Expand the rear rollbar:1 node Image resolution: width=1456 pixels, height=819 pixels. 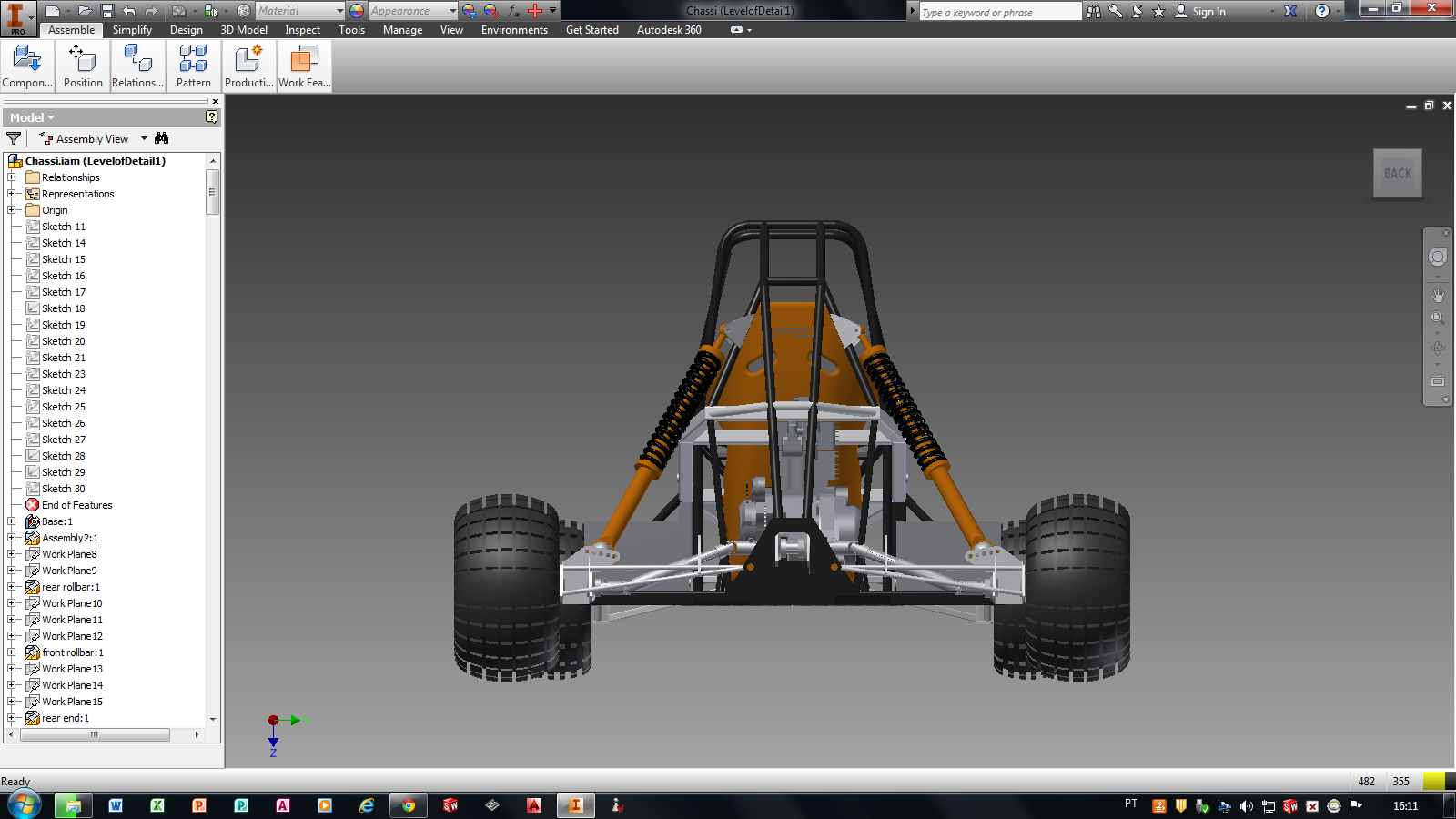coord(12,587)
